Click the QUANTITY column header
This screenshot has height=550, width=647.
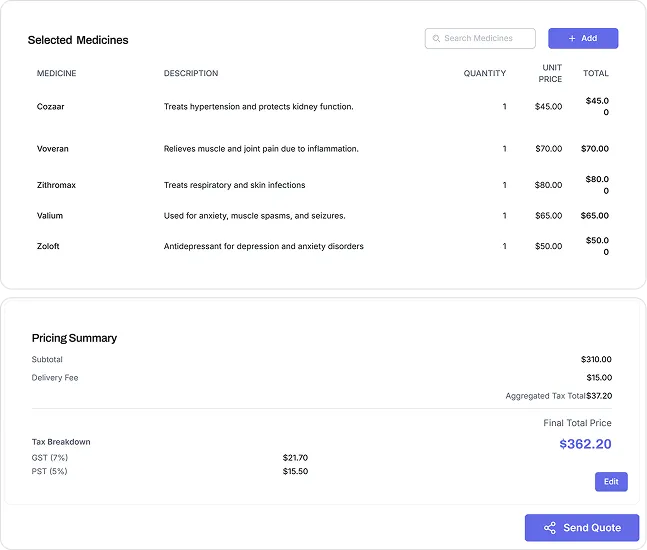click(485, 73)
